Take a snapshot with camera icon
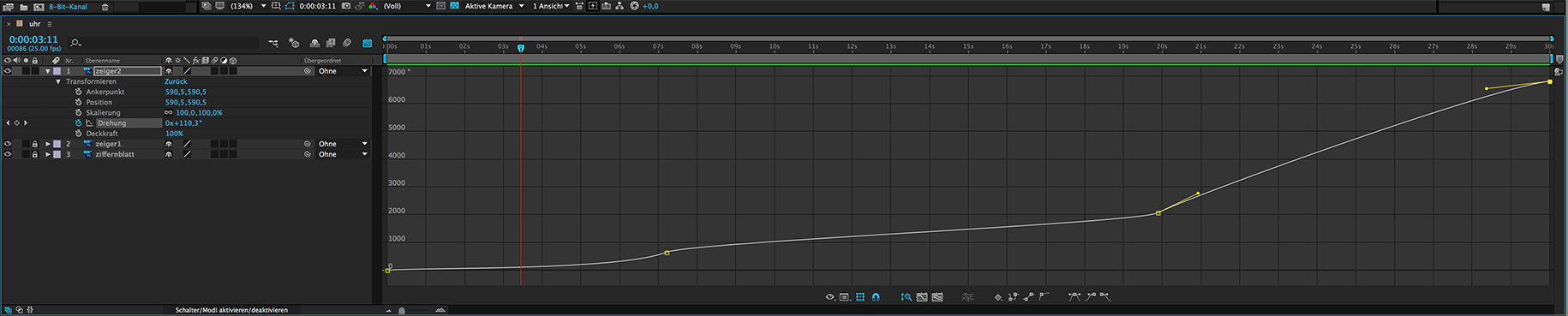 click(x=345, y=6)
